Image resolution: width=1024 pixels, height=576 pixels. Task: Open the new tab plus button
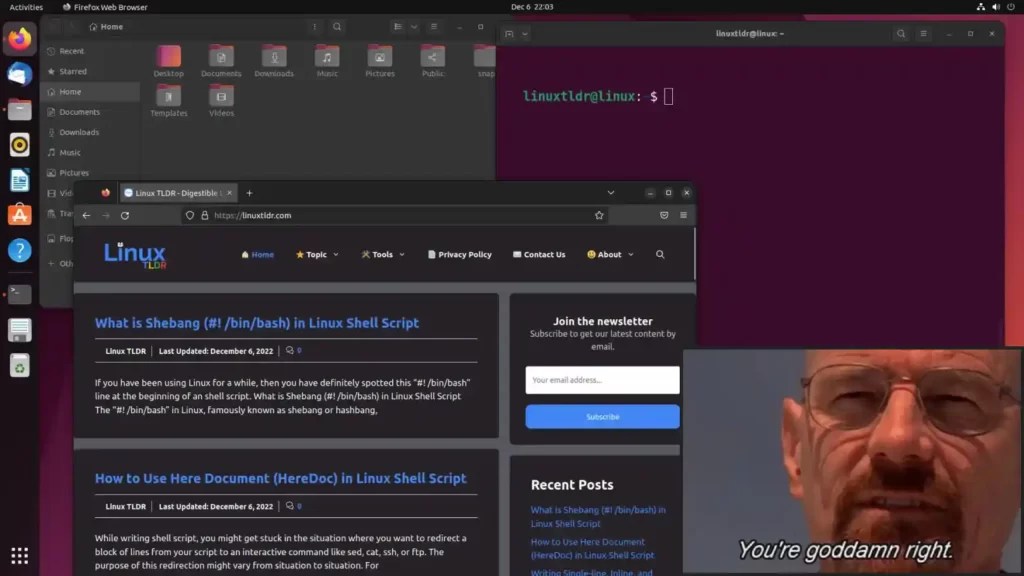pyautogui.click(x=249, y=193)
